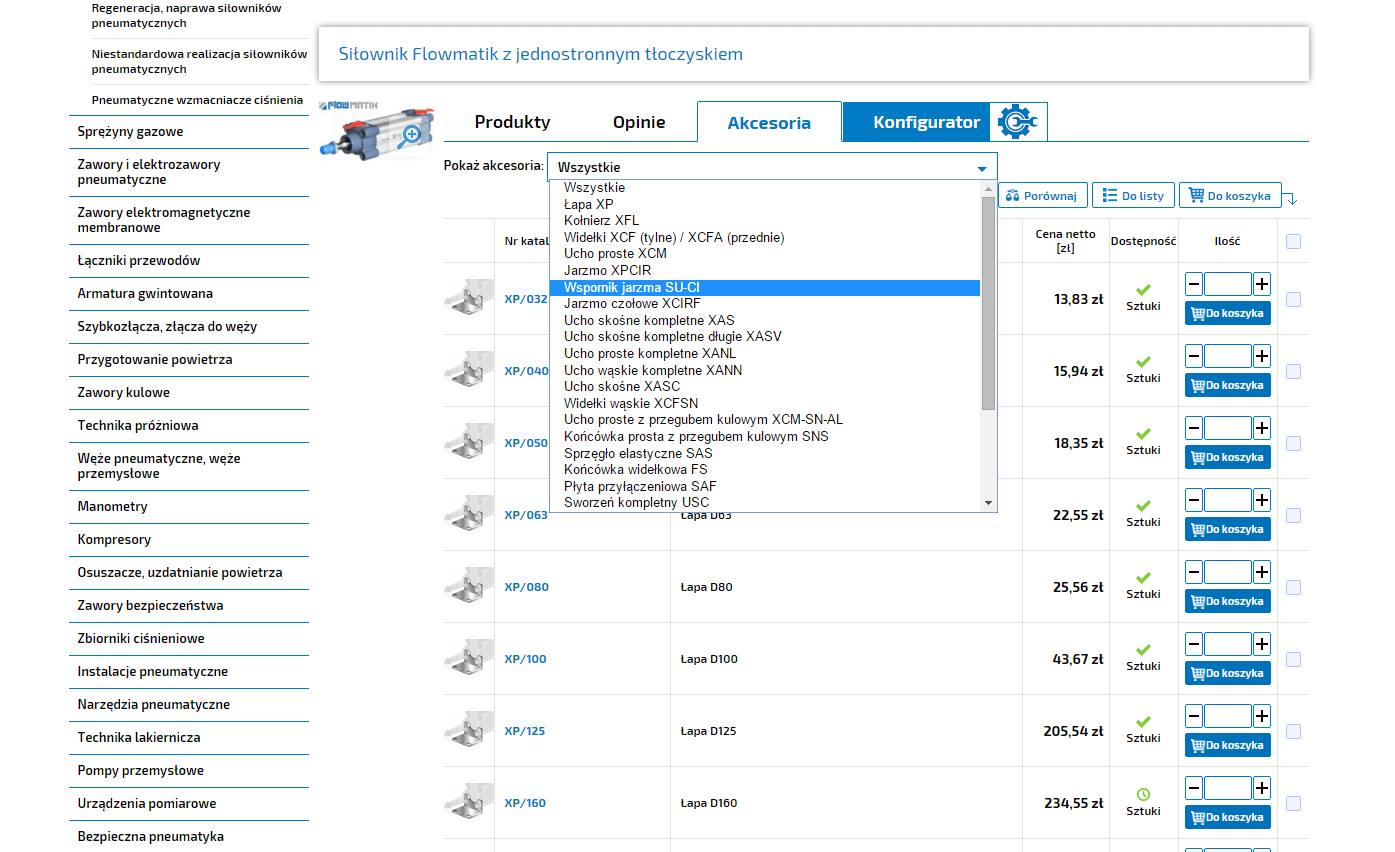Screen dimensions: 1395x852
Task: Tick checkbox for Łapa D100 row
Action: pyautogui.click(x=1293, y=659)
